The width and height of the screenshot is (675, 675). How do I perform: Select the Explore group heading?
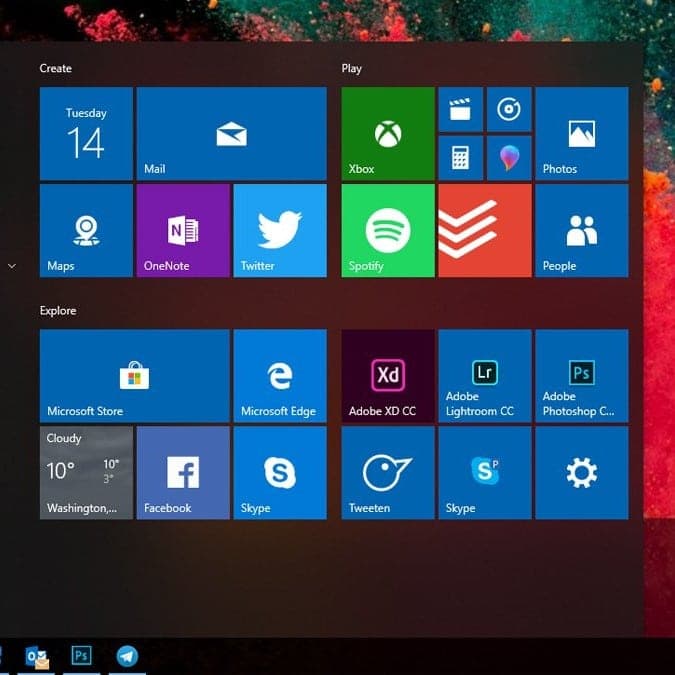(x=58, y=311)
